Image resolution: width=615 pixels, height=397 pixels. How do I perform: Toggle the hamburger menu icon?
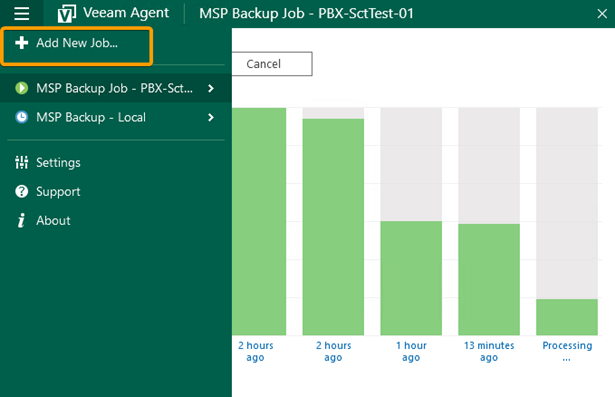[22, 14]
